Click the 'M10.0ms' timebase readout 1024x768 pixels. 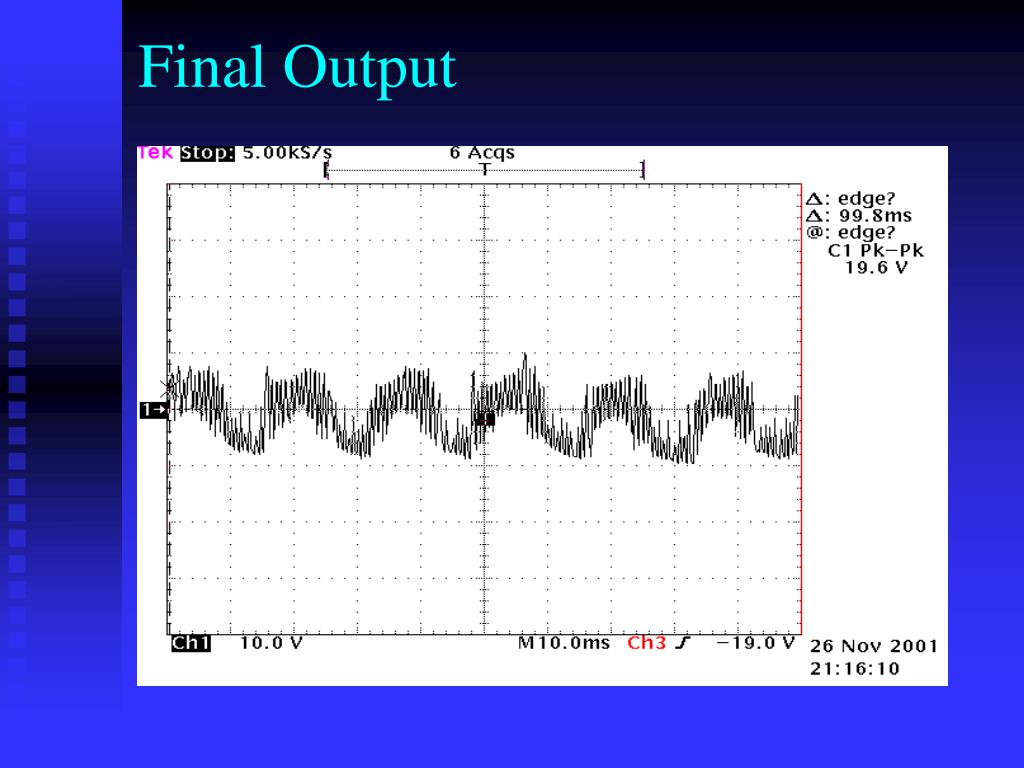[x=564, y=643]
